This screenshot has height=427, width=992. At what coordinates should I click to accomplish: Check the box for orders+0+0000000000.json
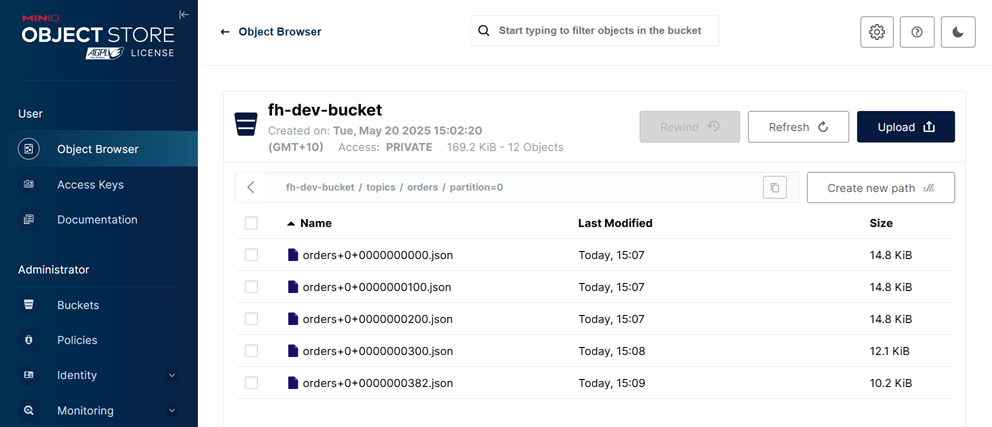251,255
